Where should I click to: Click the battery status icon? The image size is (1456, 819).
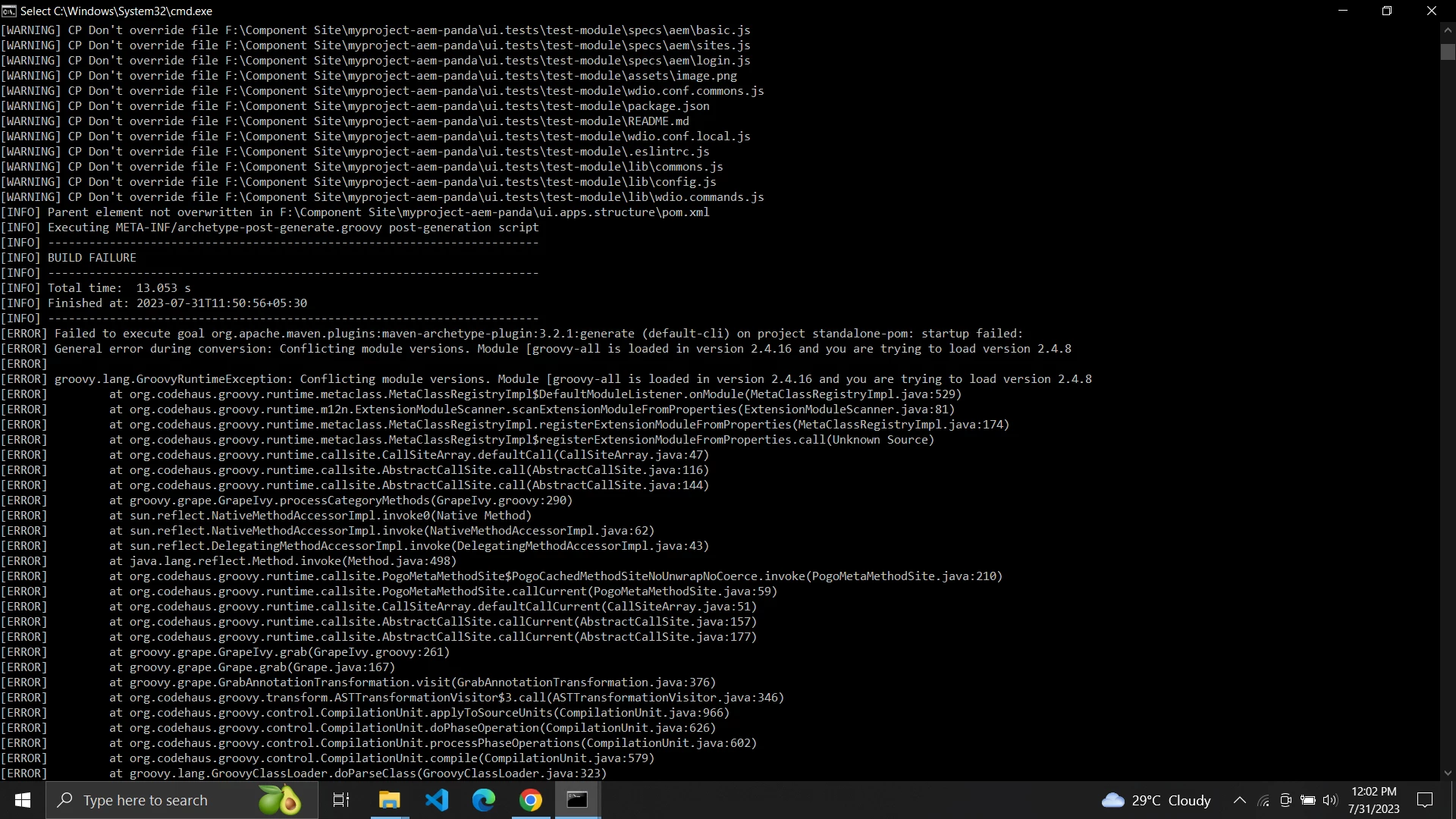tap(1308, 800)
